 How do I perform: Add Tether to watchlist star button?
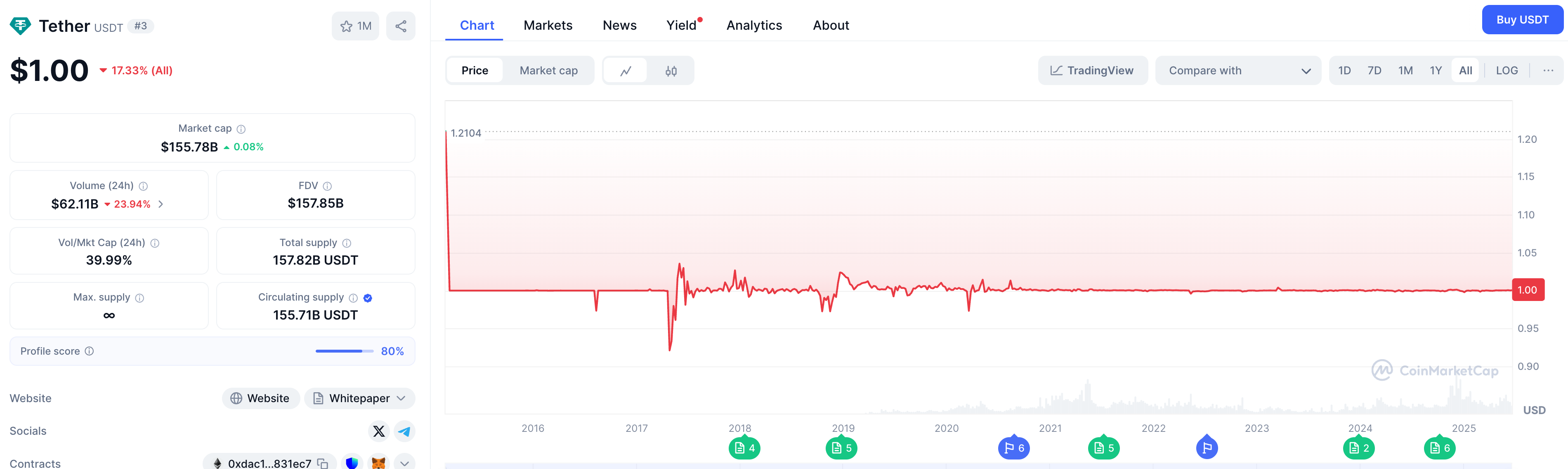tap(355, 26)
